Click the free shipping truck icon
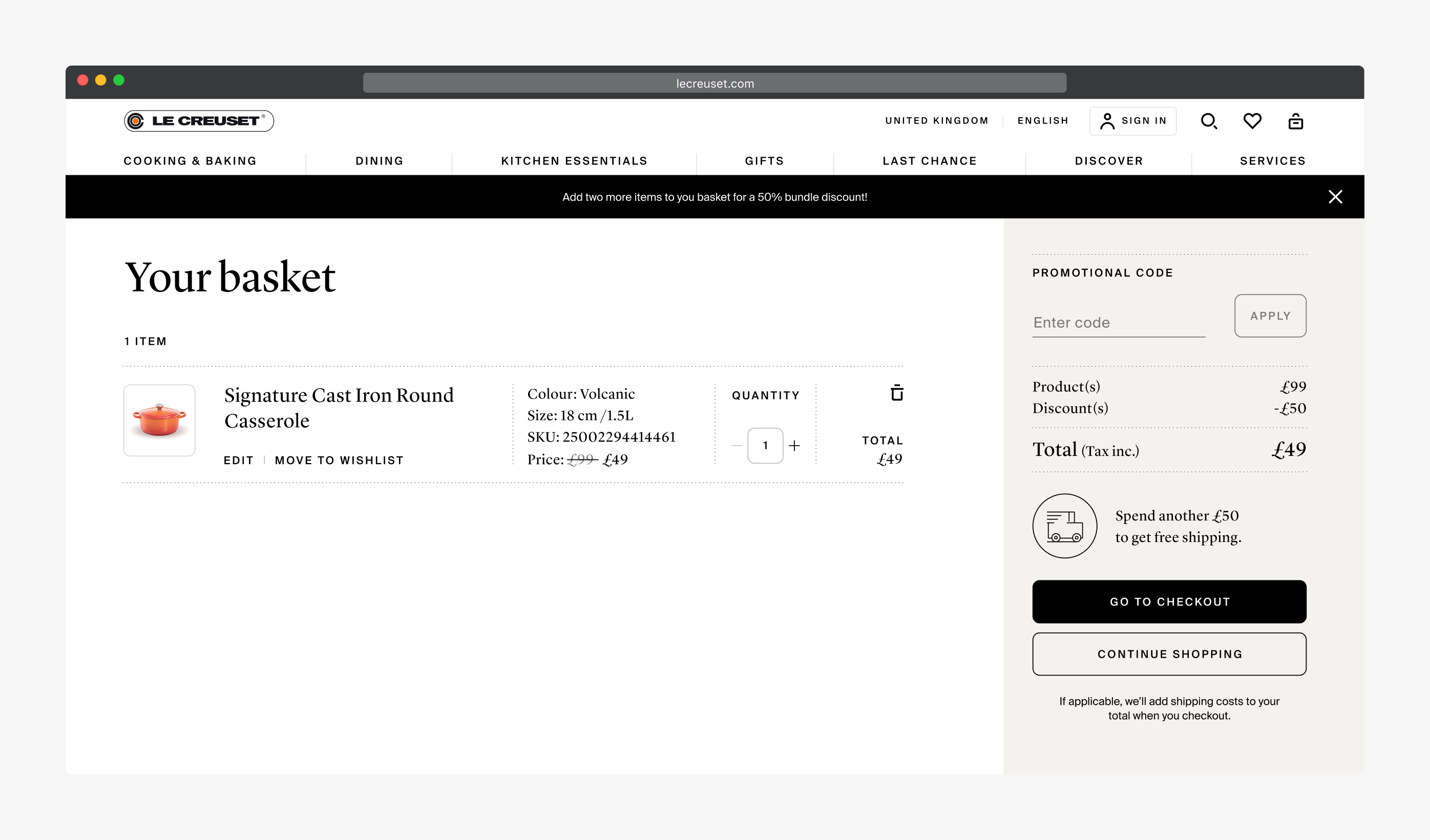 (1064, 526)
